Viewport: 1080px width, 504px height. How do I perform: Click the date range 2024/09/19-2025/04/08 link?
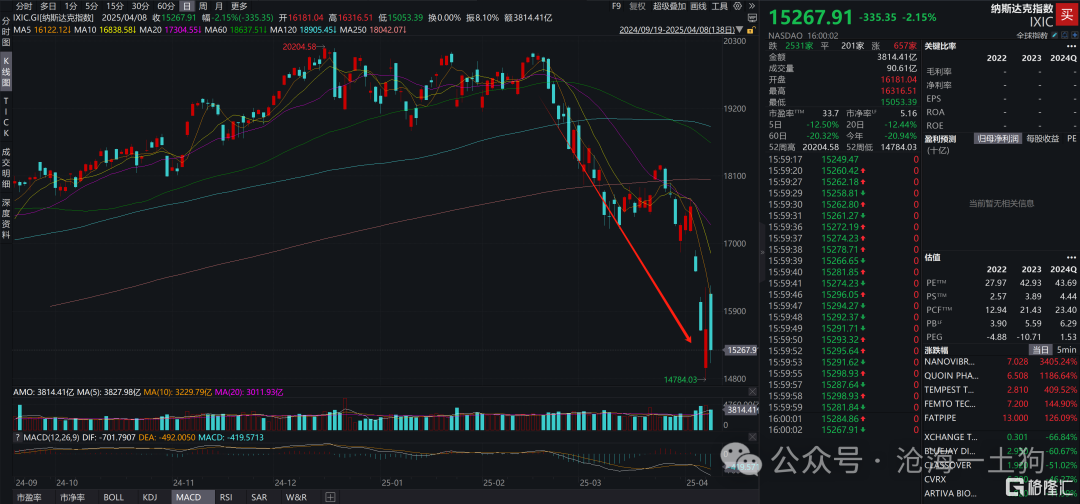click(x=677, y=30)
